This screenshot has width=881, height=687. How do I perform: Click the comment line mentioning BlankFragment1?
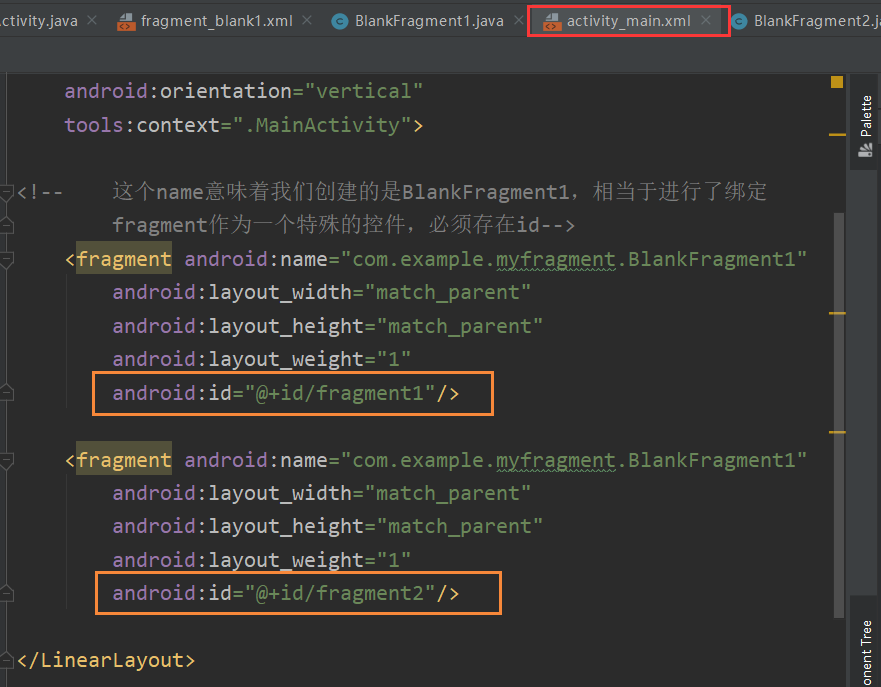439,192
